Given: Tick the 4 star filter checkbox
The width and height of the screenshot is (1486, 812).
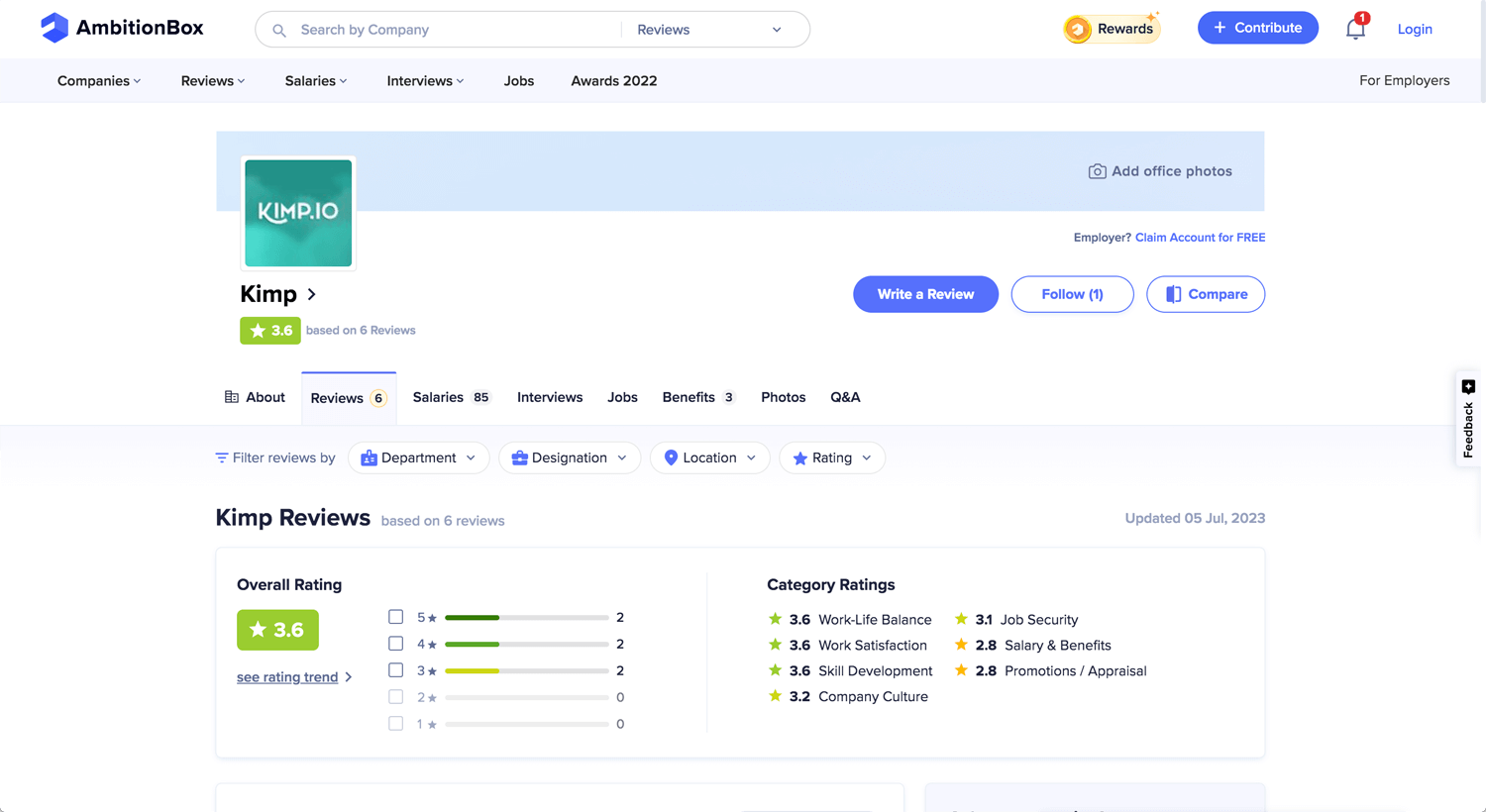Looking at the screenshot, I should [x=395, y=644].
